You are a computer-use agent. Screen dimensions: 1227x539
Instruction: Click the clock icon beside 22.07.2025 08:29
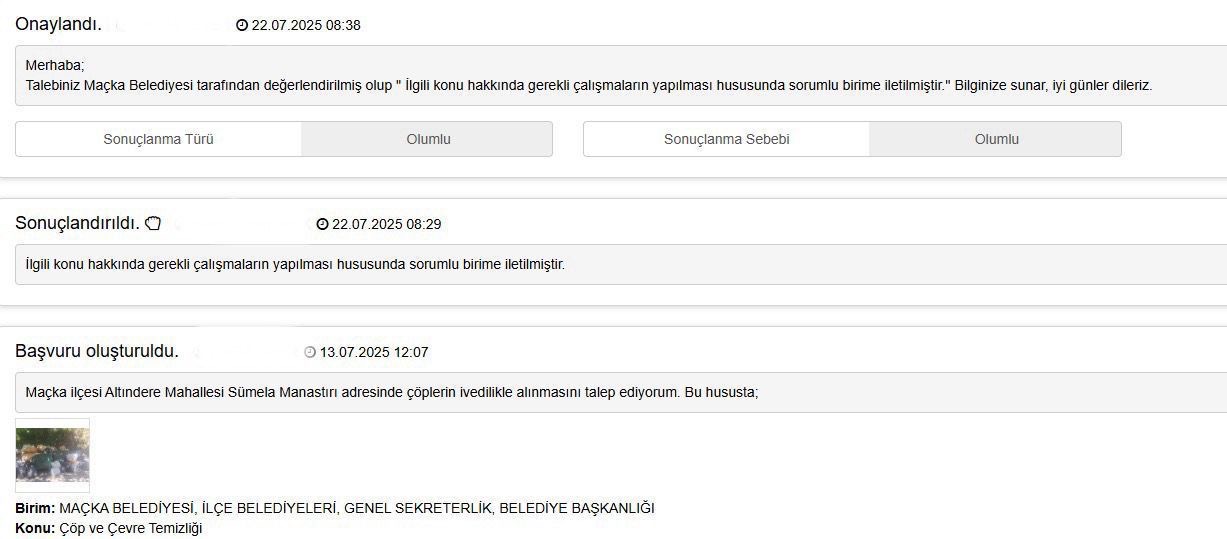(x=322, y=224)
